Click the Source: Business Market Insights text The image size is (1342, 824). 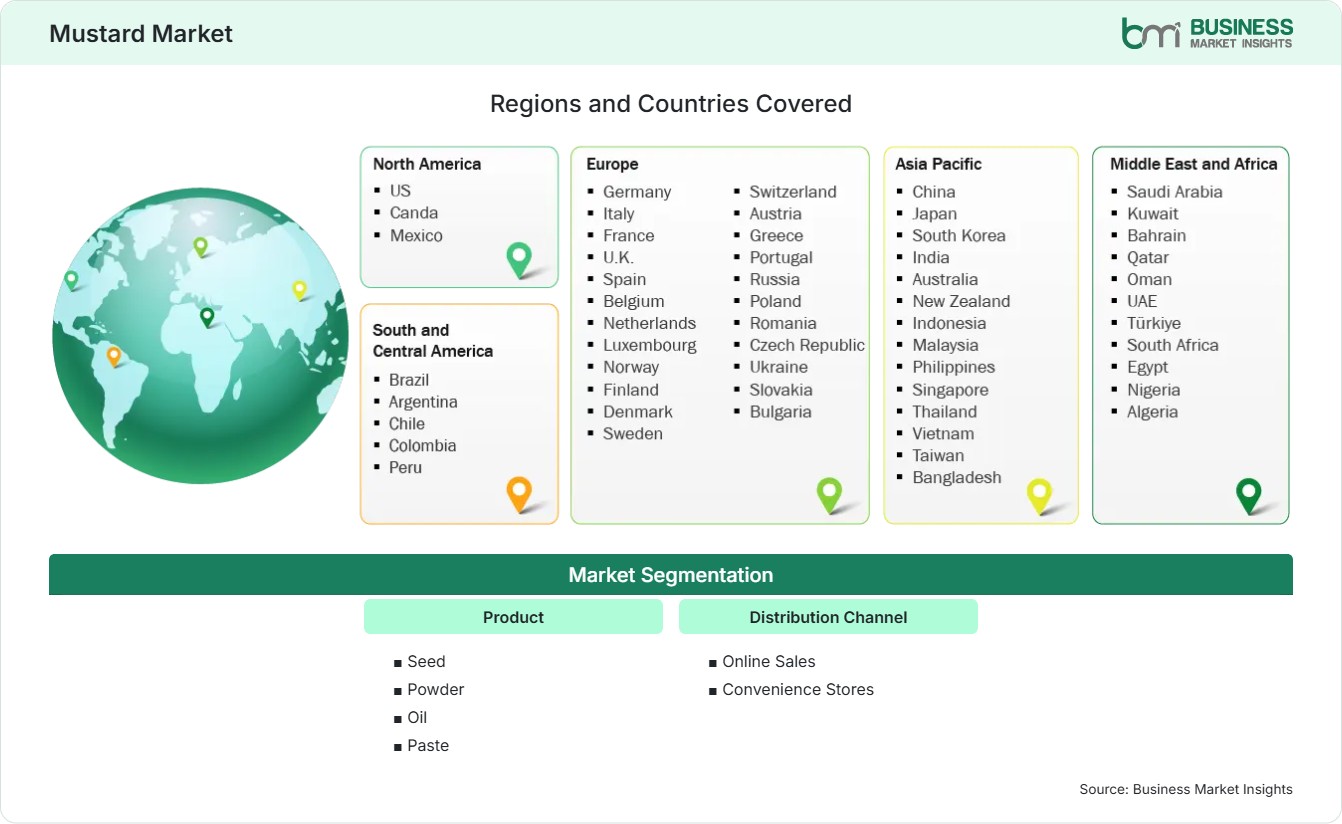click(1186, 789)
